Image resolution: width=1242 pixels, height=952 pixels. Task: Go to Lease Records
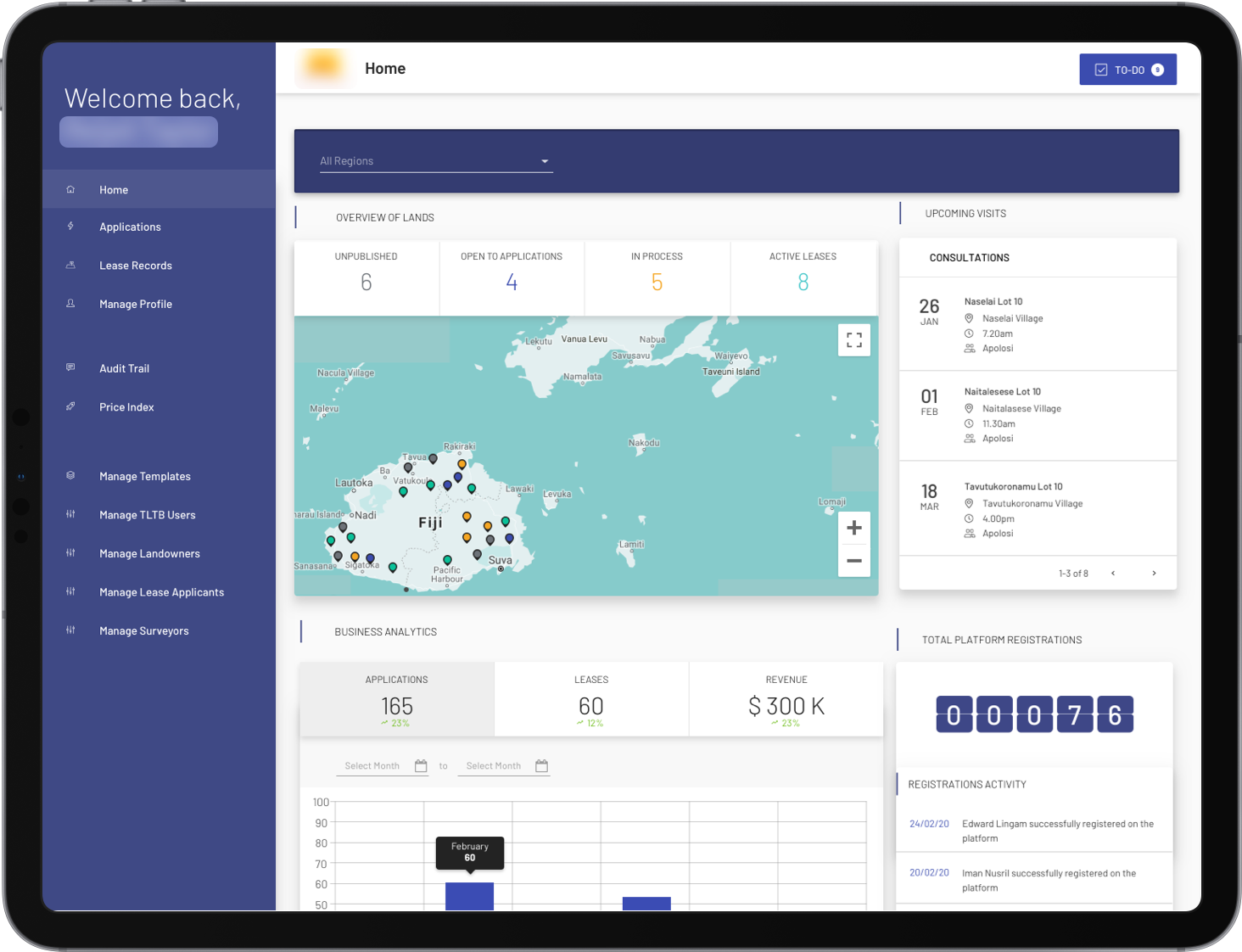(x=159, y=266)
